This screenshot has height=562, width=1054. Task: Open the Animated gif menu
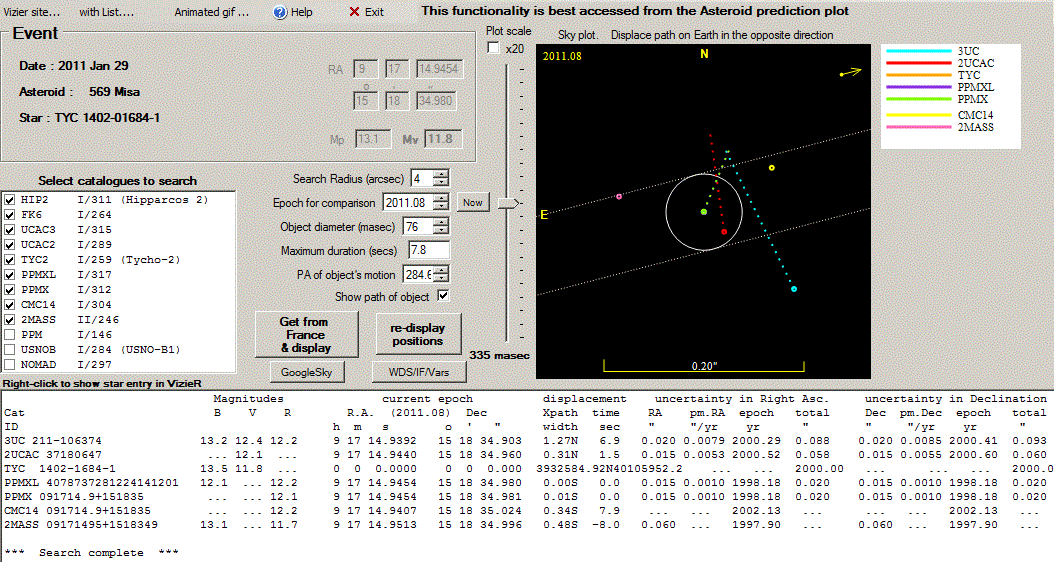pos(212,12)
